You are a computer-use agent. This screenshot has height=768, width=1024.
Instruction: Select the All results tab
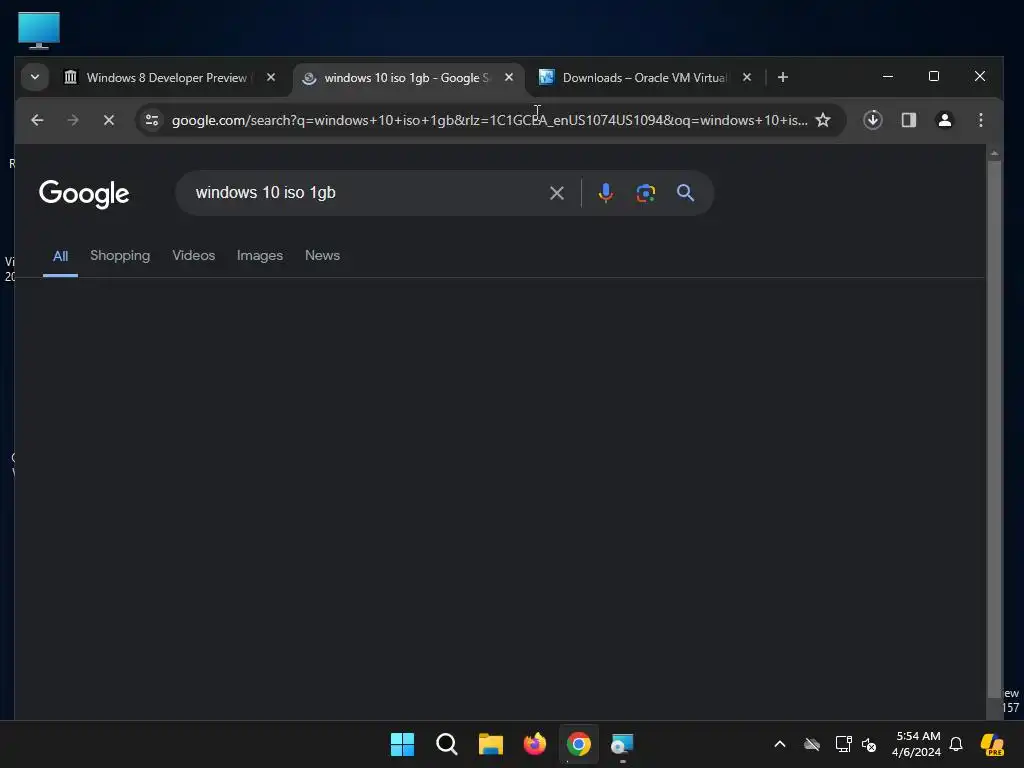60,256
